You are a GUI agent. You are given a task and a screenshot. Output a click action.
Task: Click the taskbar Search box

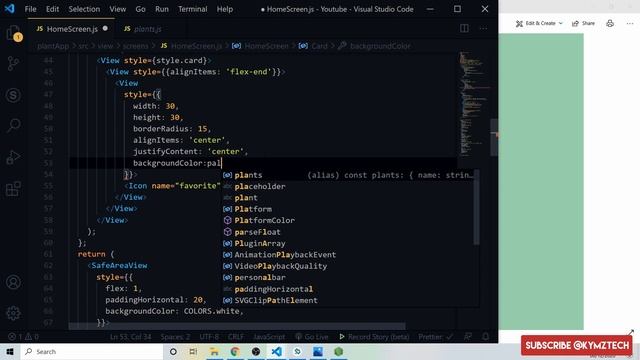92,351
